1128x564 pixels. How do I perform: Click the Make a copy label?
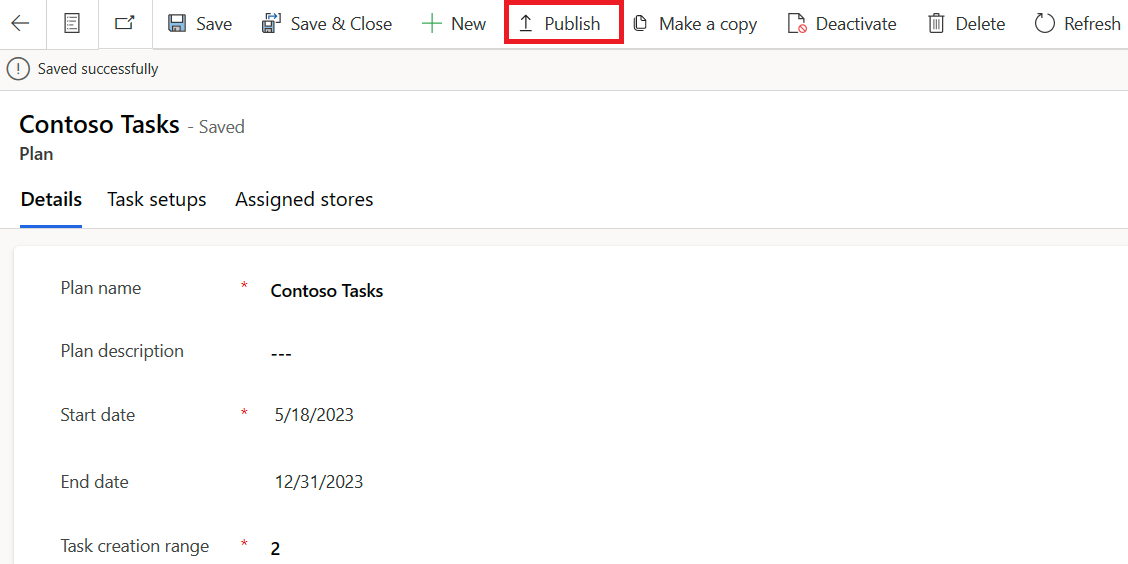point(708,24)
